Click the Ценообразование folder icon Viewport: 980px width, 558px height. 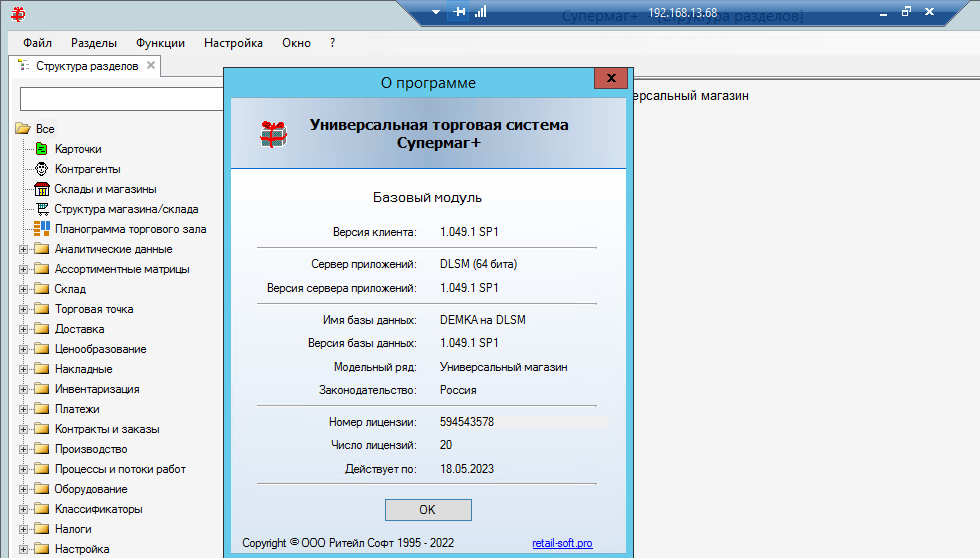42,349
